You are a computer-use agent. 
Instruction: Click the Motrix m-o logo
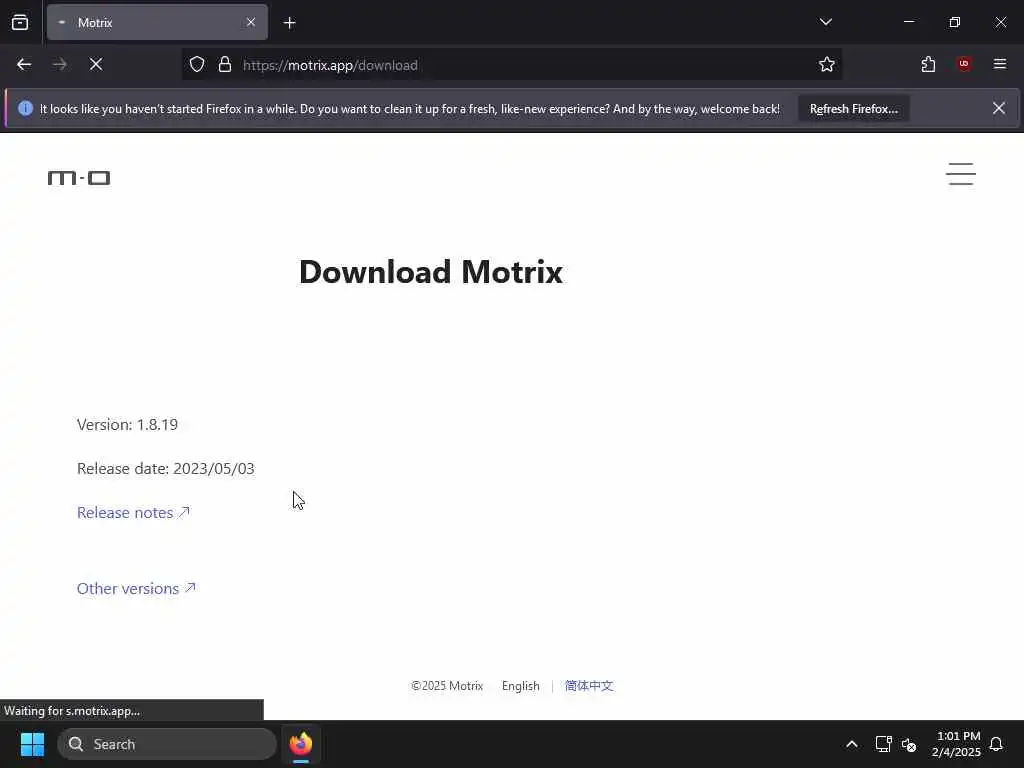[79, 178]
